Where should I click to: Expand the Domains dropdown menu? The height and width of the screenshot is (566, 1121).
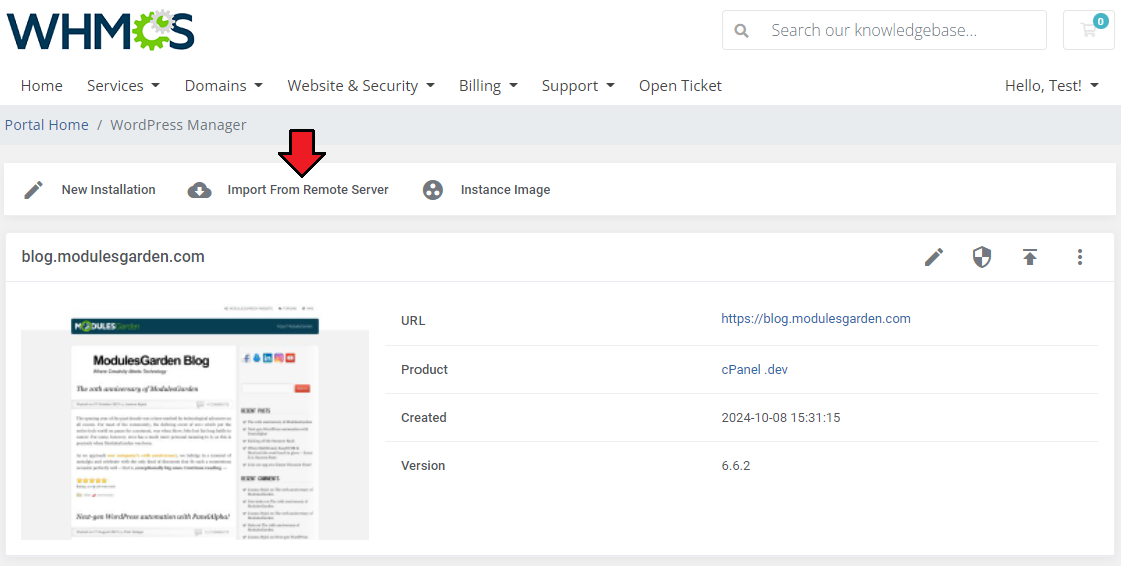click(224, 86)
